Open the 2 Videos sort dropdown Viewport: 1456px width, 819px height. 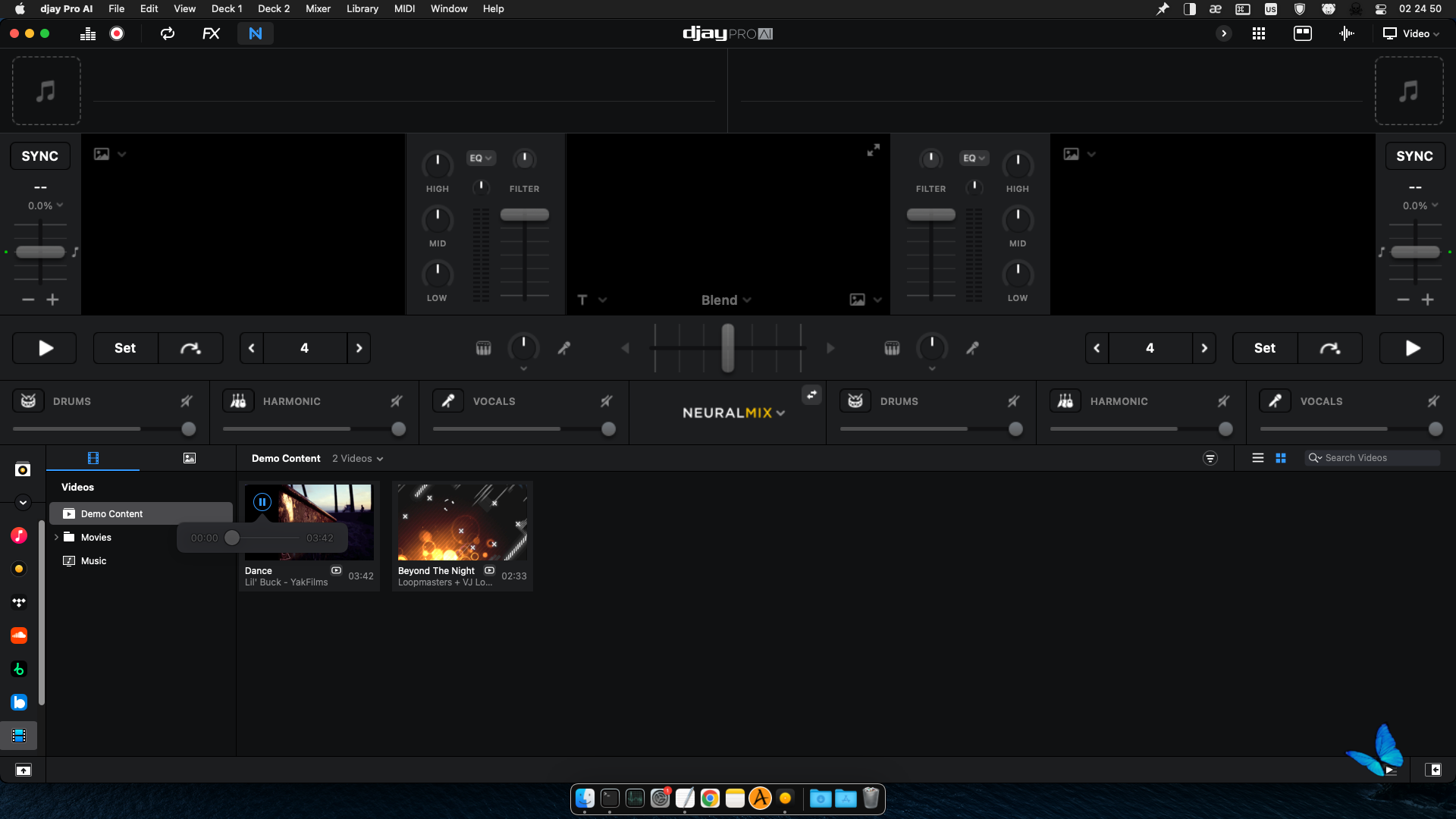tap(358, 459)
